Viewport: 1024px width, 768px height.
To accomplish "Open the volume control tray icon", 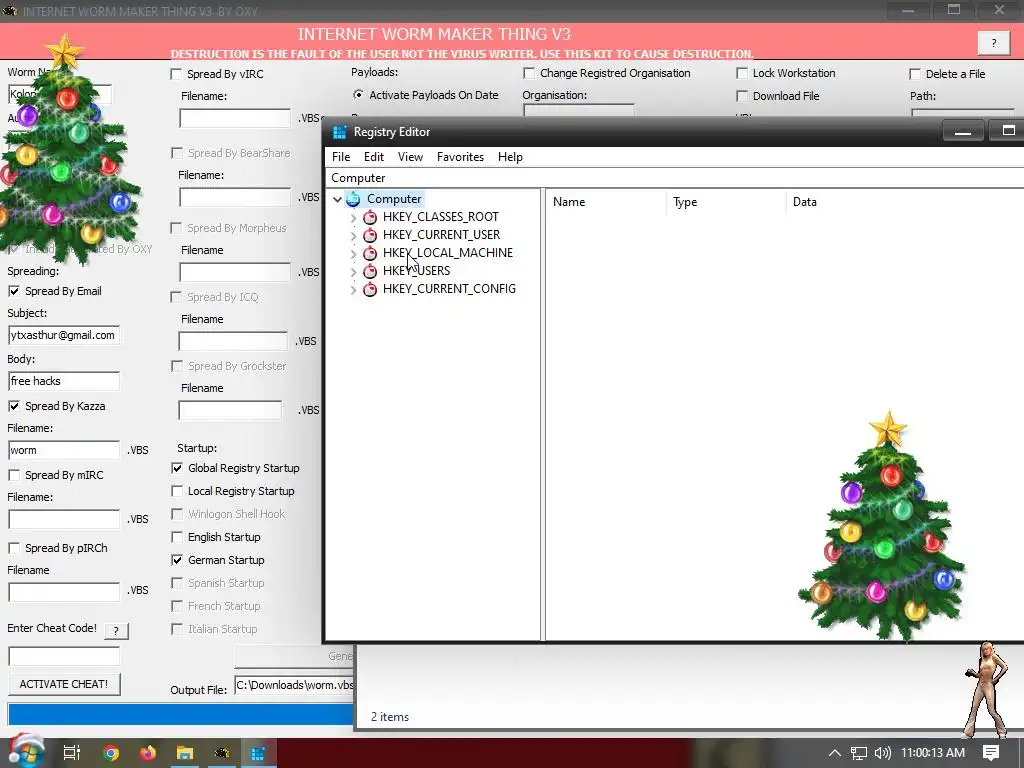I will tap(882, 753).
